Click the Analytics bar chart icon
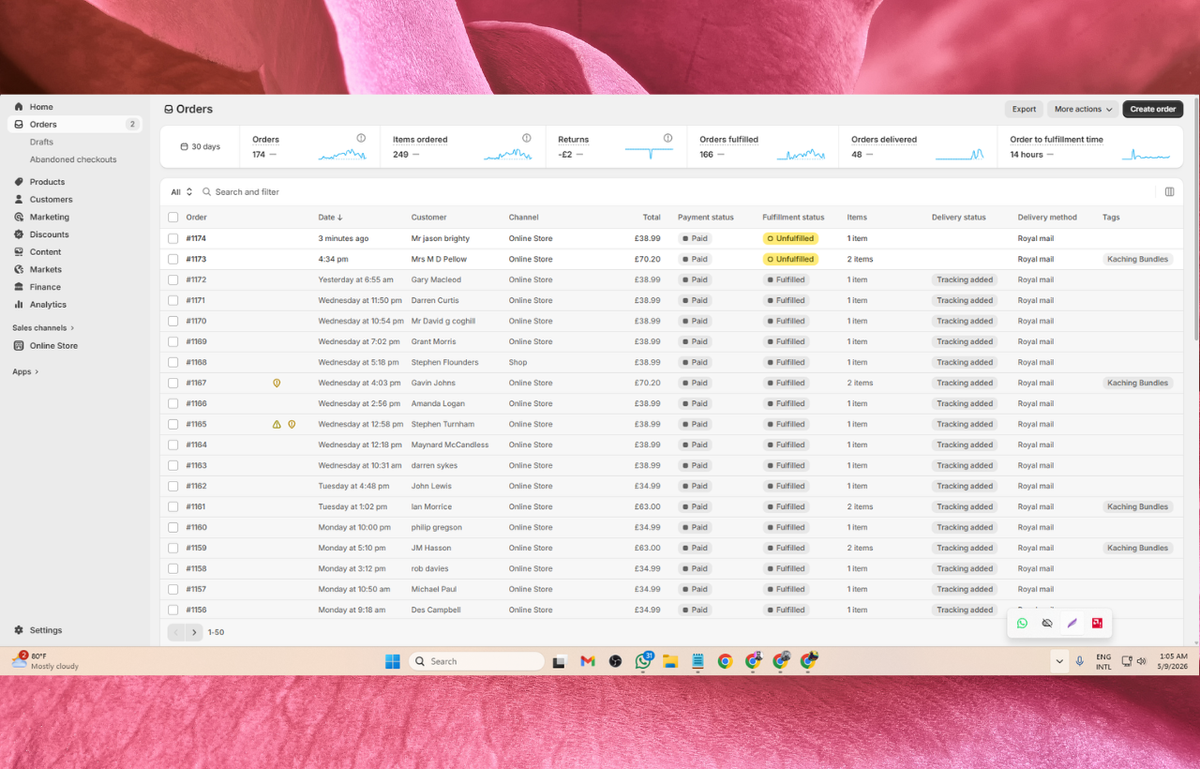This screenshot has height=769, width=1200. point(19,304)
